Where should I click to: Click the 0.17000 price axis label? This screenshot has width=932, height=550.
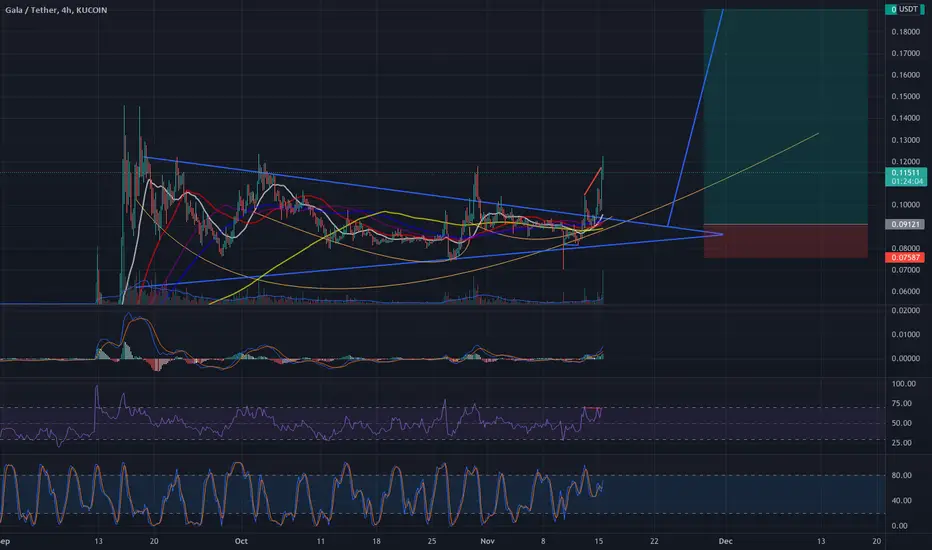(905, 54)
